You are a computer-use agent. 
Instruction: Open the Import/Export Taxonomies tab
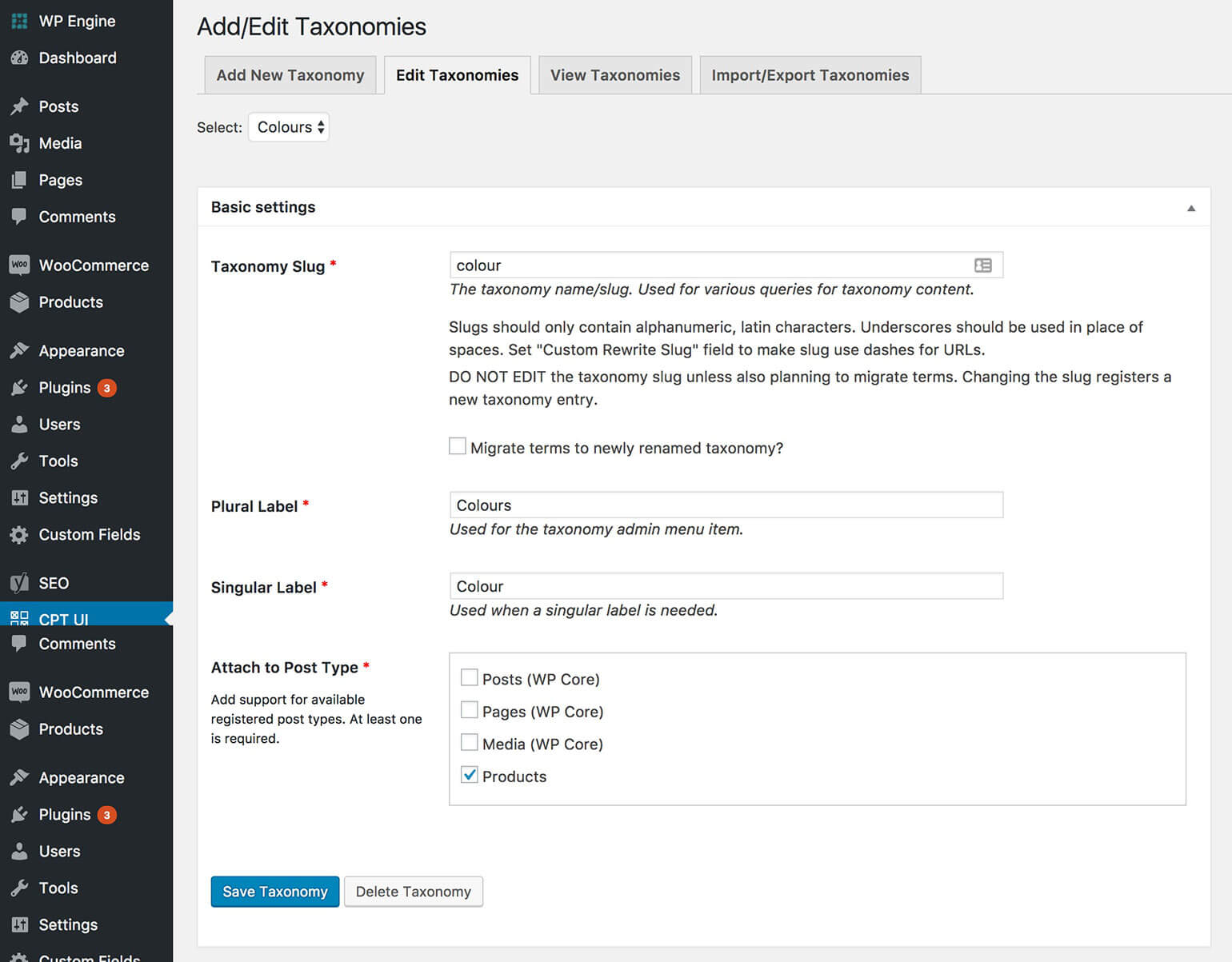pyautogui.click(x=810, y=74)
